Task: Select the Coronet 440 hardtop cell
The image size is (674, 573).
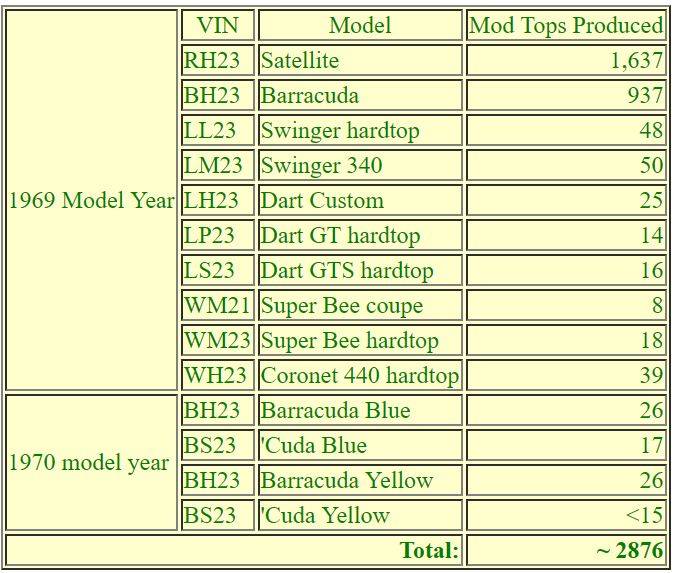Action: coord(360,376)
